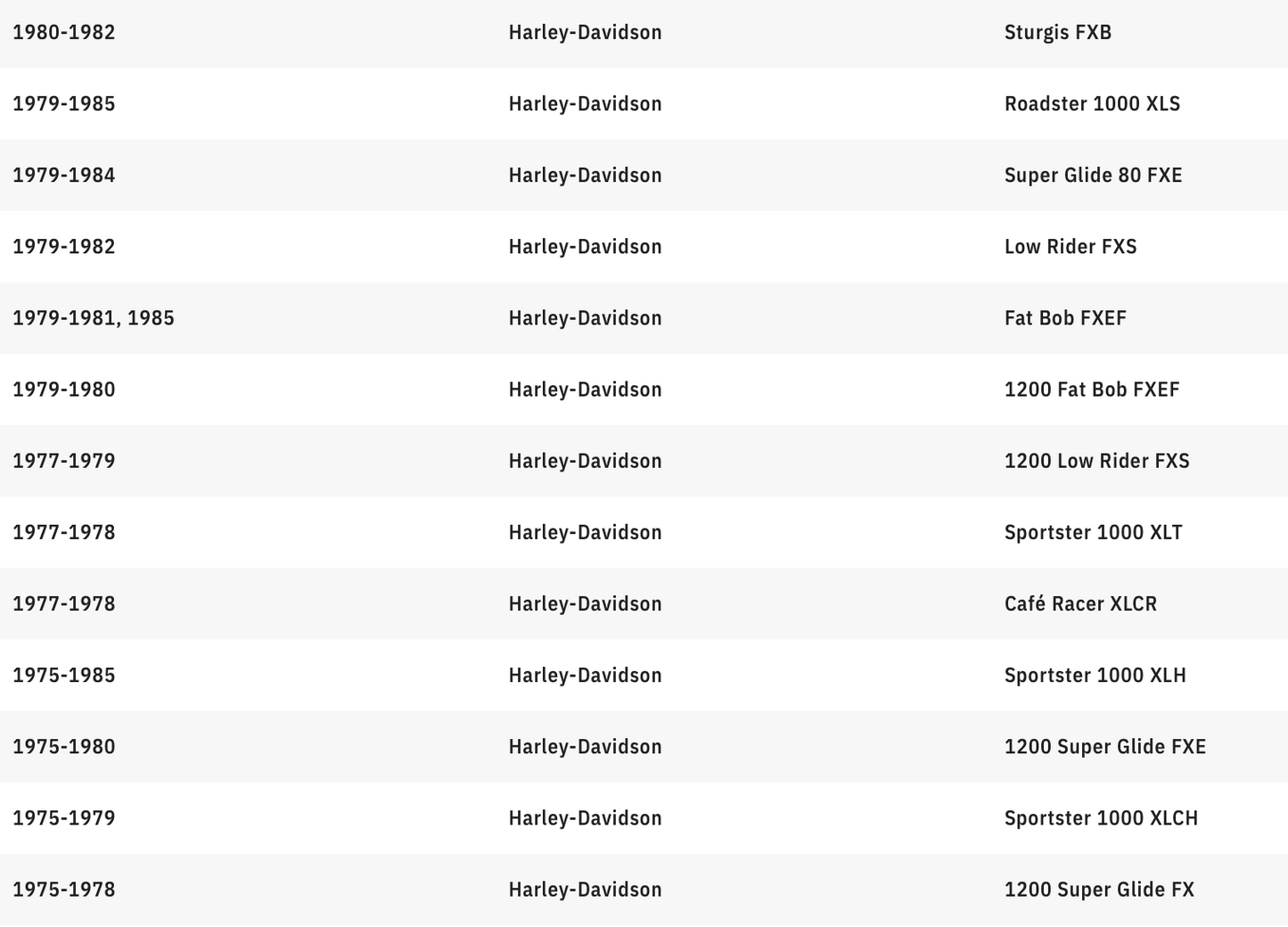The height and width of the screenshot is (927, 1288).
Task: Click the Café Racer XLCR entry
Action: coord(1080,603)
